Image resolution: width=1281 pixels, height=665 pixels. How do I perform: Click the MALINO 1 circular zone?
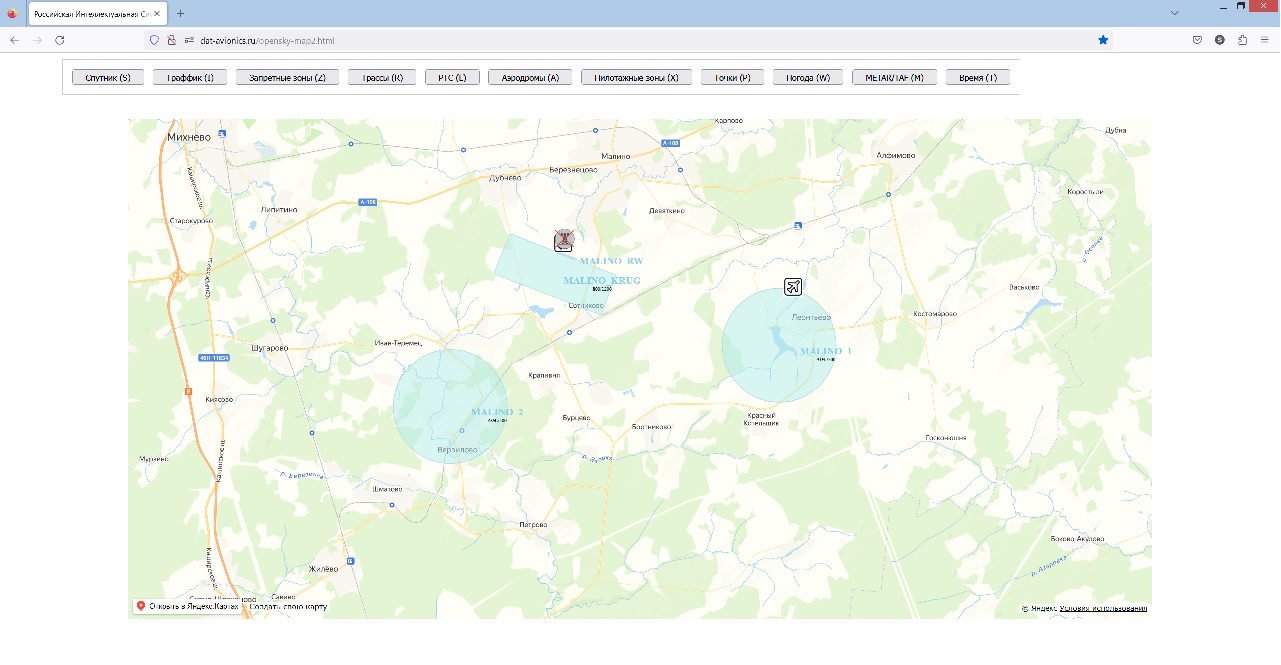[x=778, y=346]
